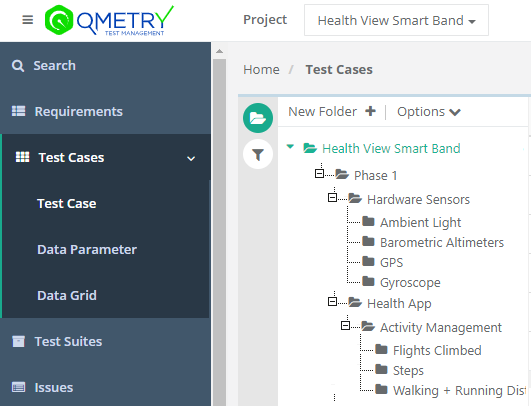Collapse the Phase 1 folder node
Viewport: 531px width, 406px height.
click(319, 174)
